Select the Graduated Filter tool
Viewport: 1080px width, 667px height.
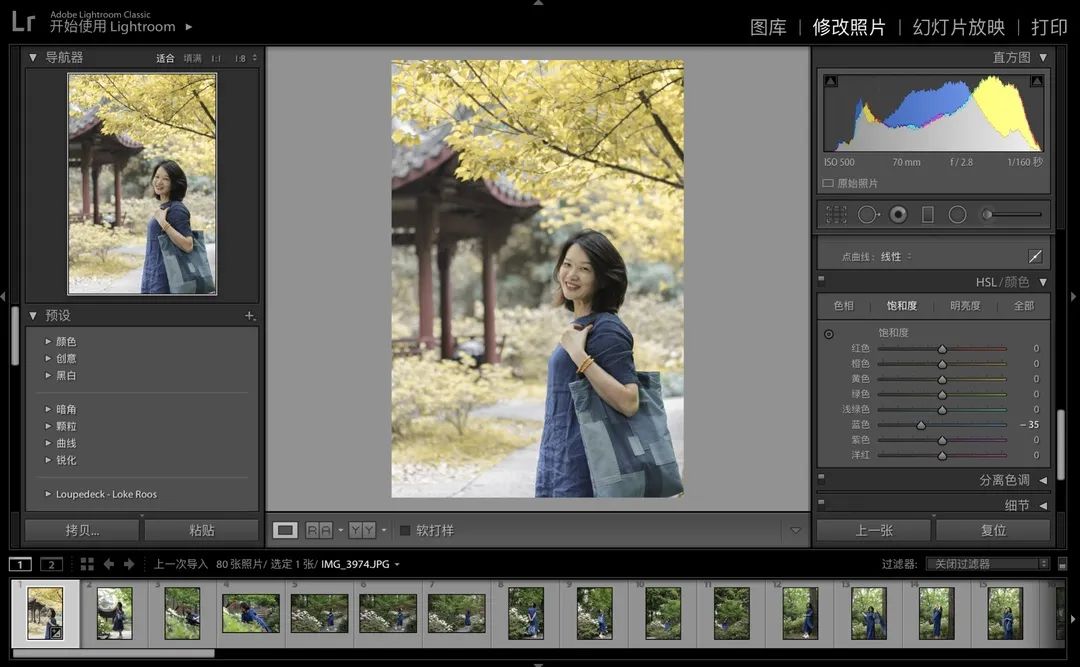point(927,214)
